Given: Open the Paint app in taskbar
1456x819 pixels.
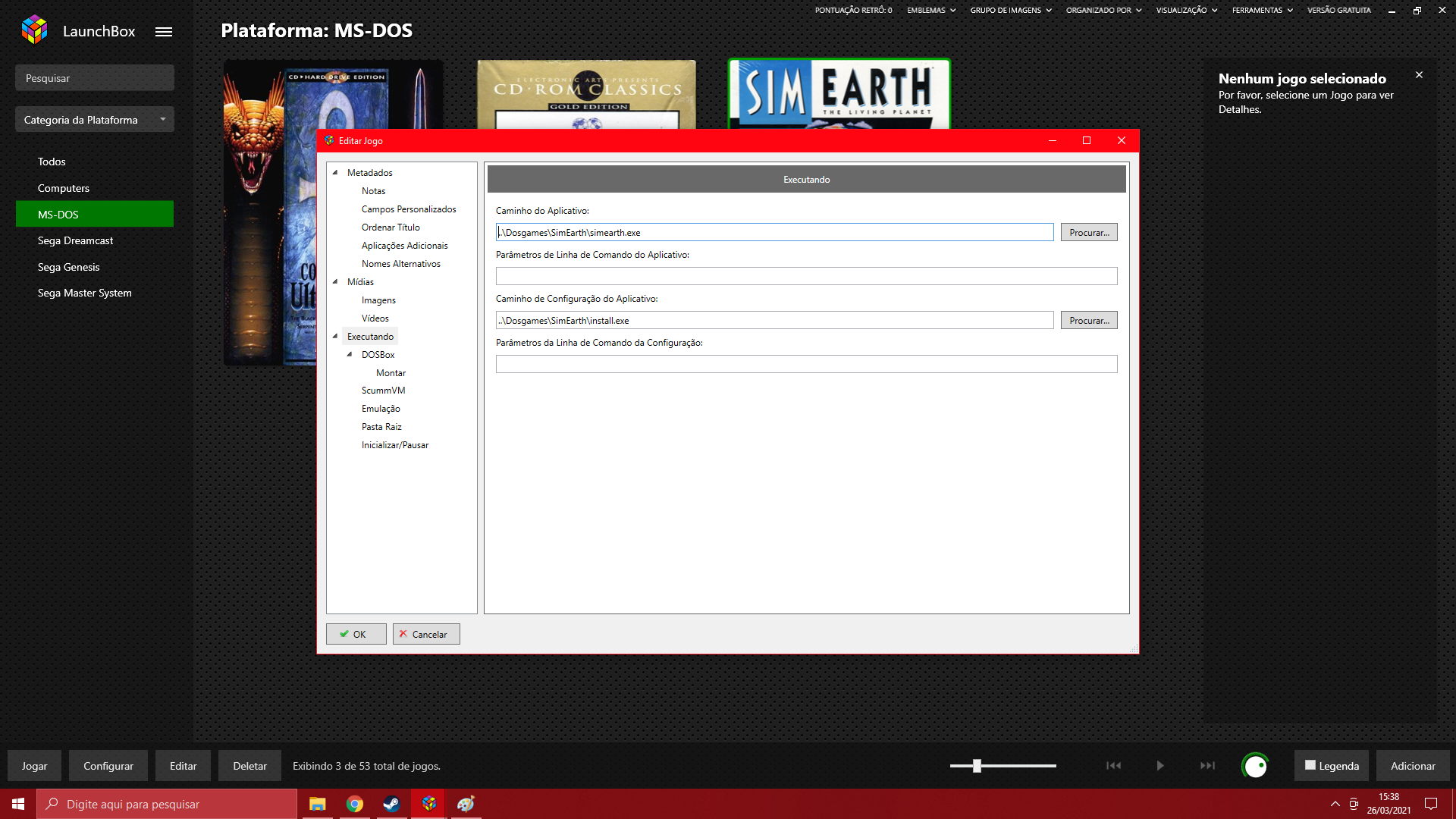Looking at the screenshot, I should 466,804.
